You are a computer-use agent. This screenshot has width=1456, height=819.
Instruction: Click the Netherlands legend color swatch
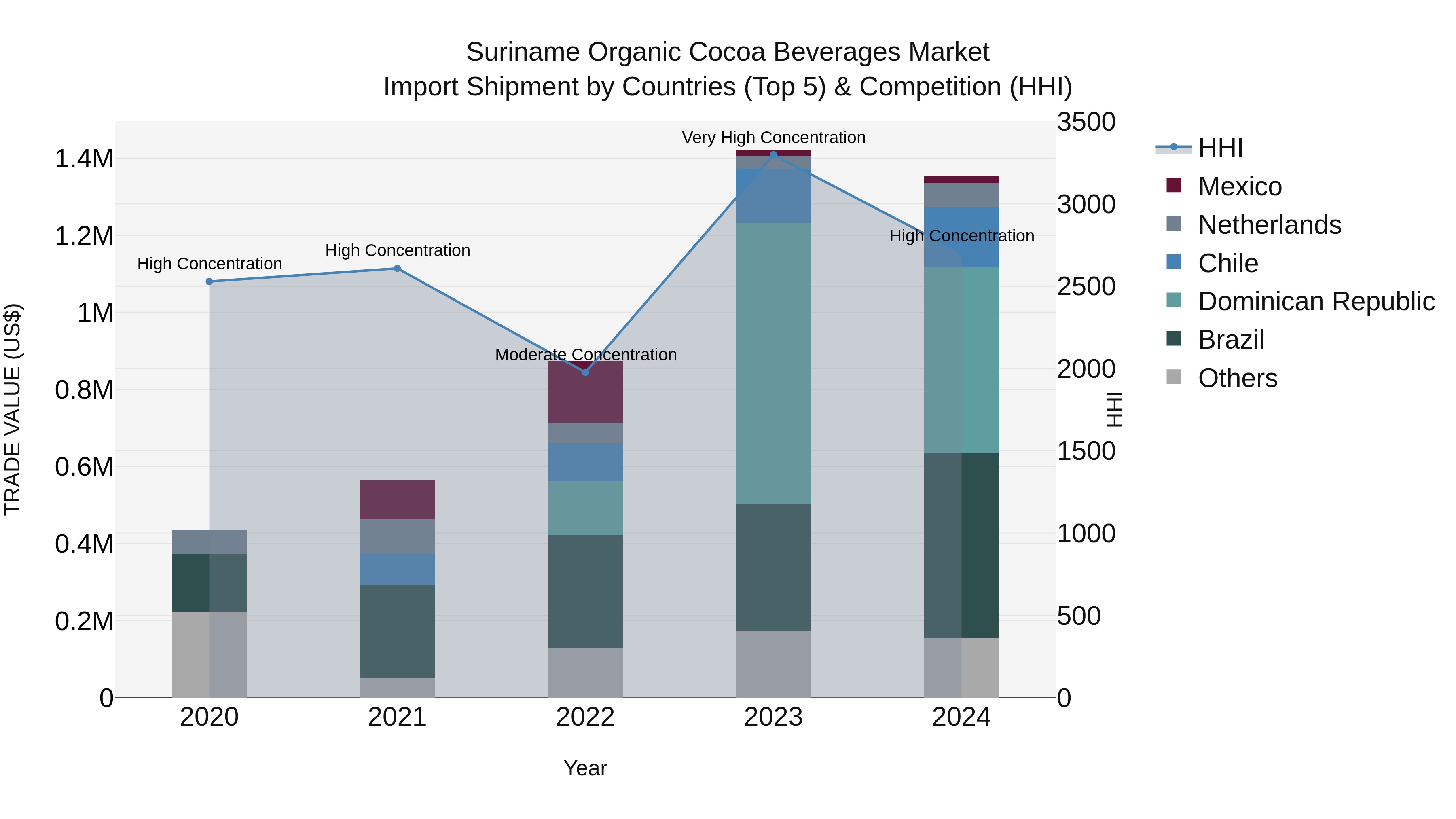(1174, 224)
